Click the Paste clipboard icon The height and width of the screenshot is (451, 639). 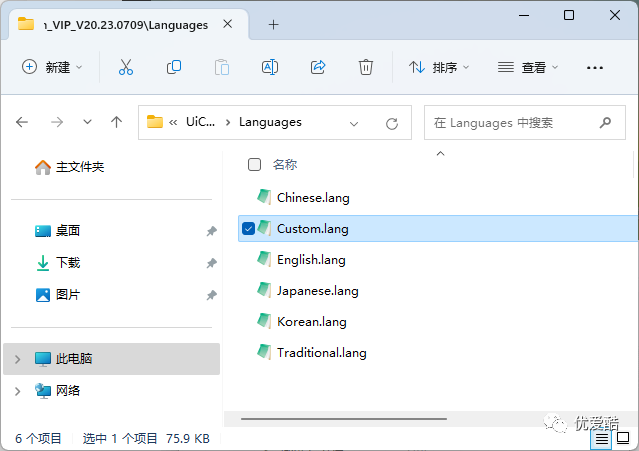(222, 67)
